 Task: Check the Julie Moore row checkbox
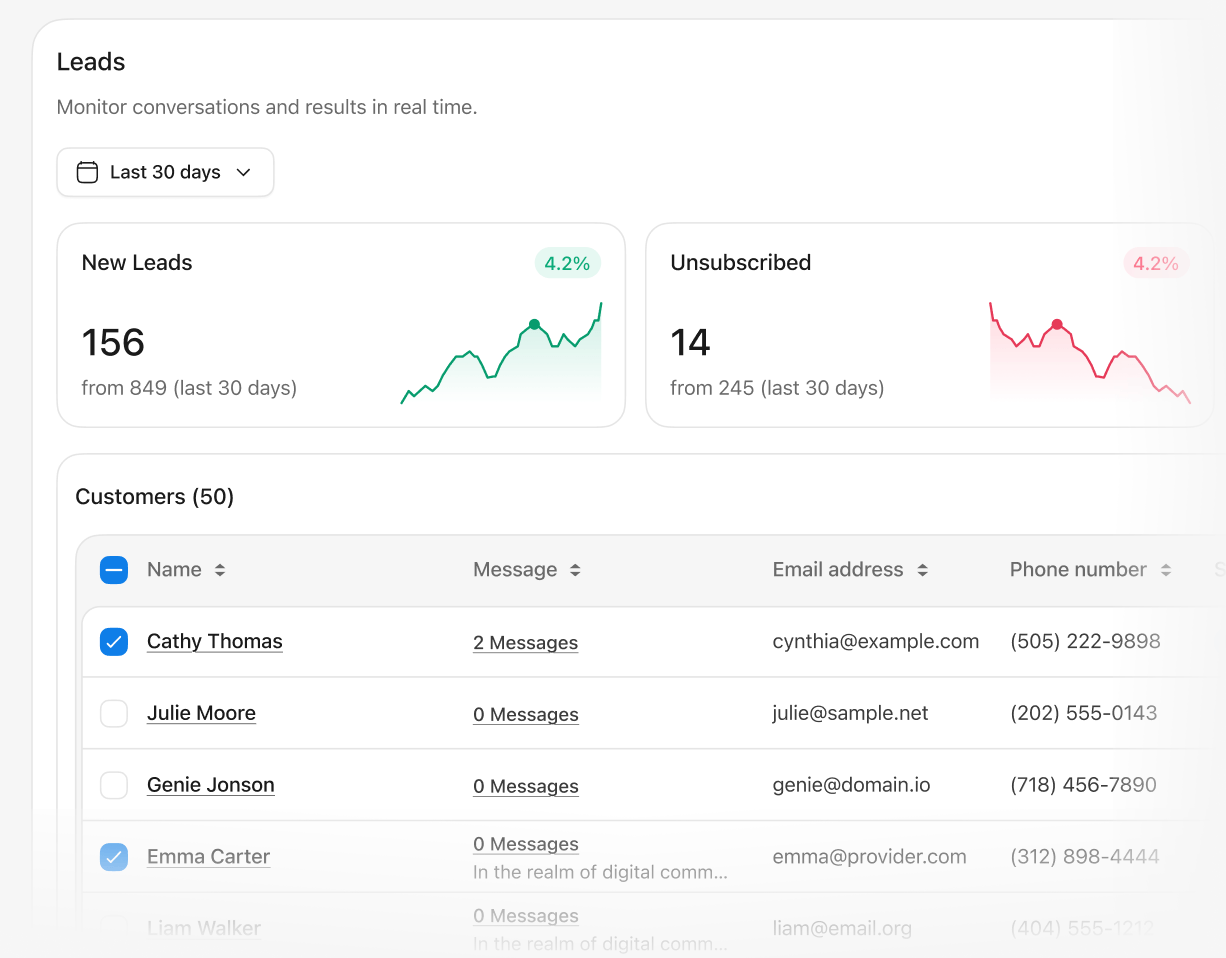pos(114,714)
